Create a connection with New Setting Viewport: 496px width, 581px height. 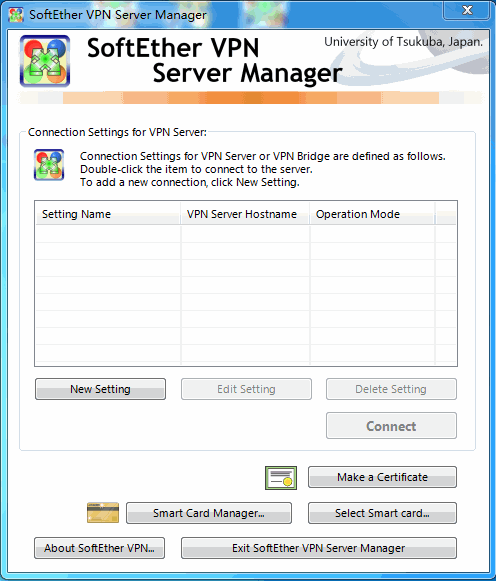100,389
